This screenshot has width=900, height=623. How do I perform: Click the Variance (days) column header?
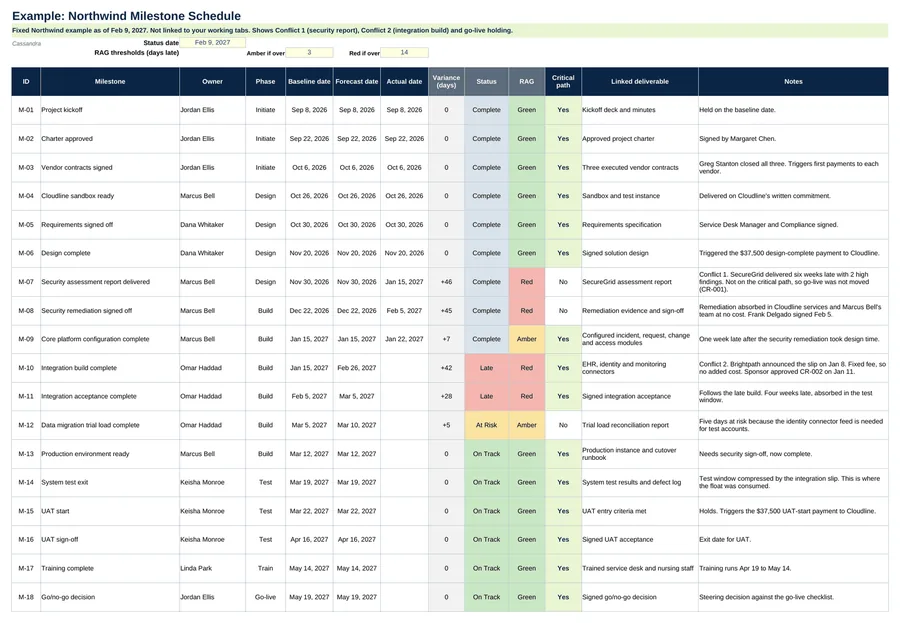pyautogui.click(x=446, y=82)
